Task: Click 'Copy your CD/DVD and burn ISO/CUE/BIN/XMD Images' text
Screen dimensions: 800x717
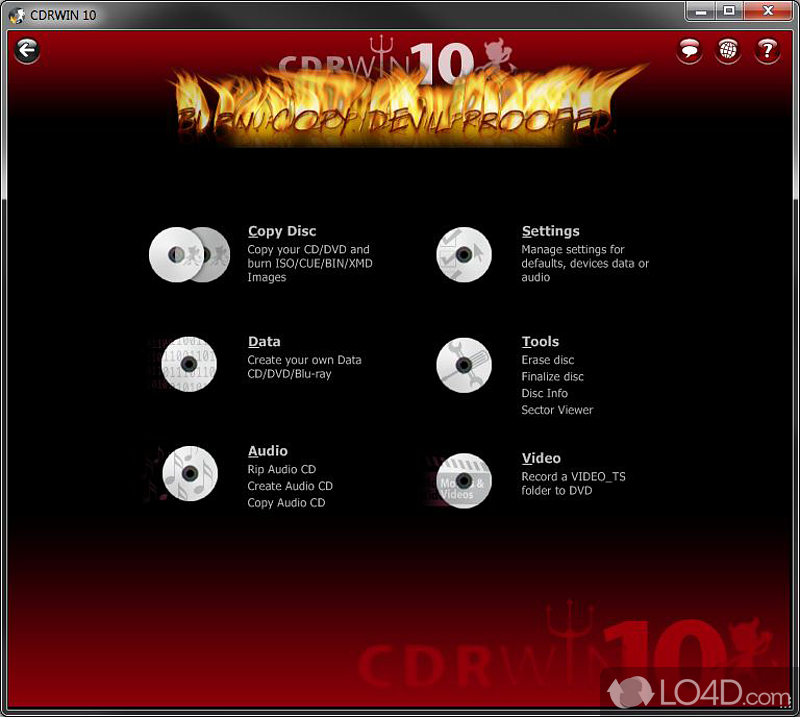Action: click(310, 263)
